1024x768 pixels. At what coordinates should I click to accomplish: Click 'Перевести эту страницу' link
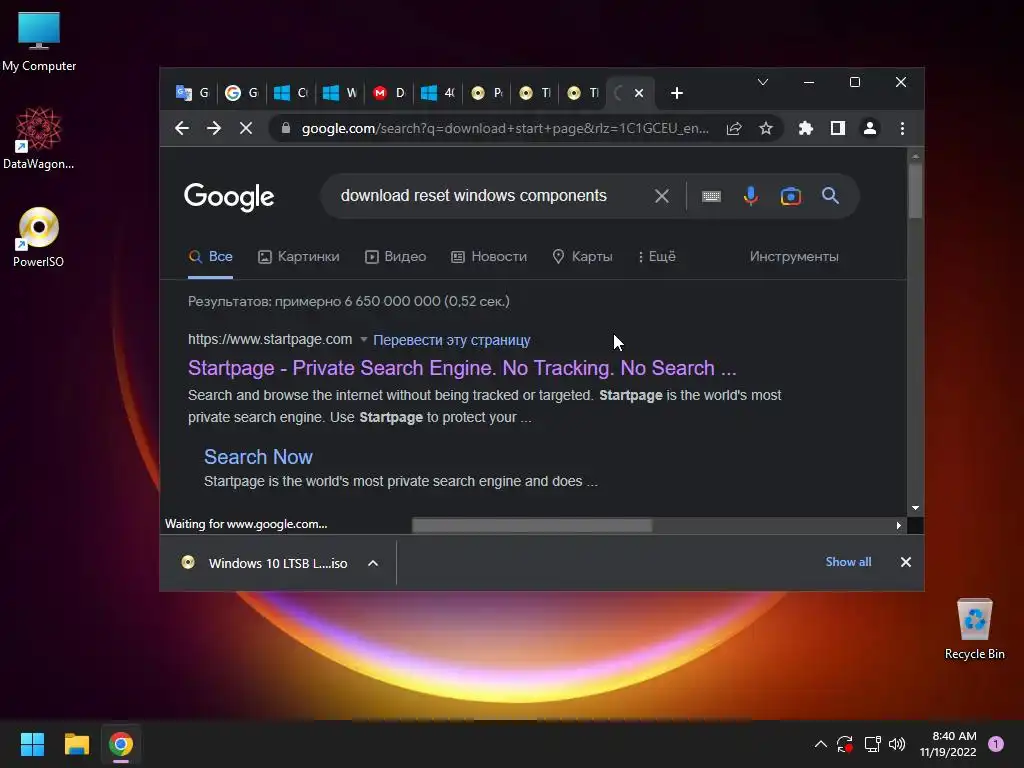(451, 340)
